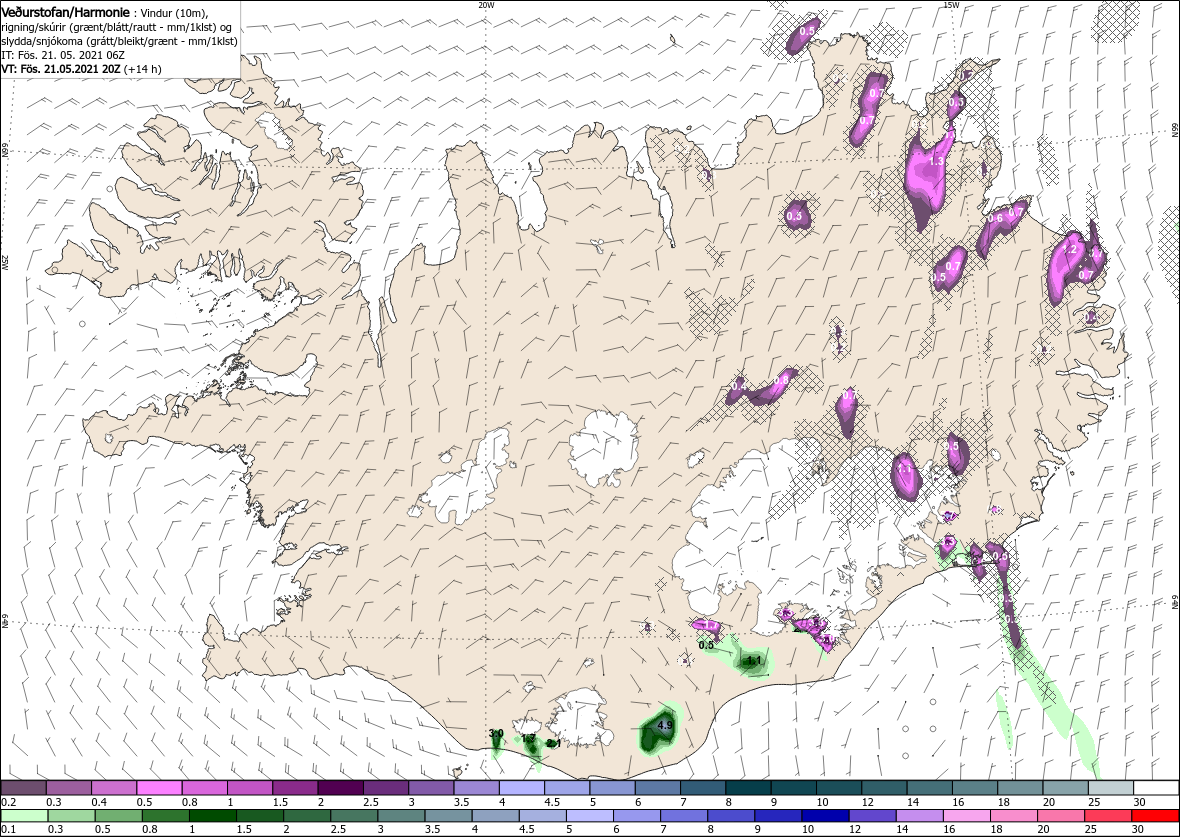This screenshot has height=837, width=1180.
Task: Select top-row bright pink swatch labeled 0.5
Action: [159, 789]
